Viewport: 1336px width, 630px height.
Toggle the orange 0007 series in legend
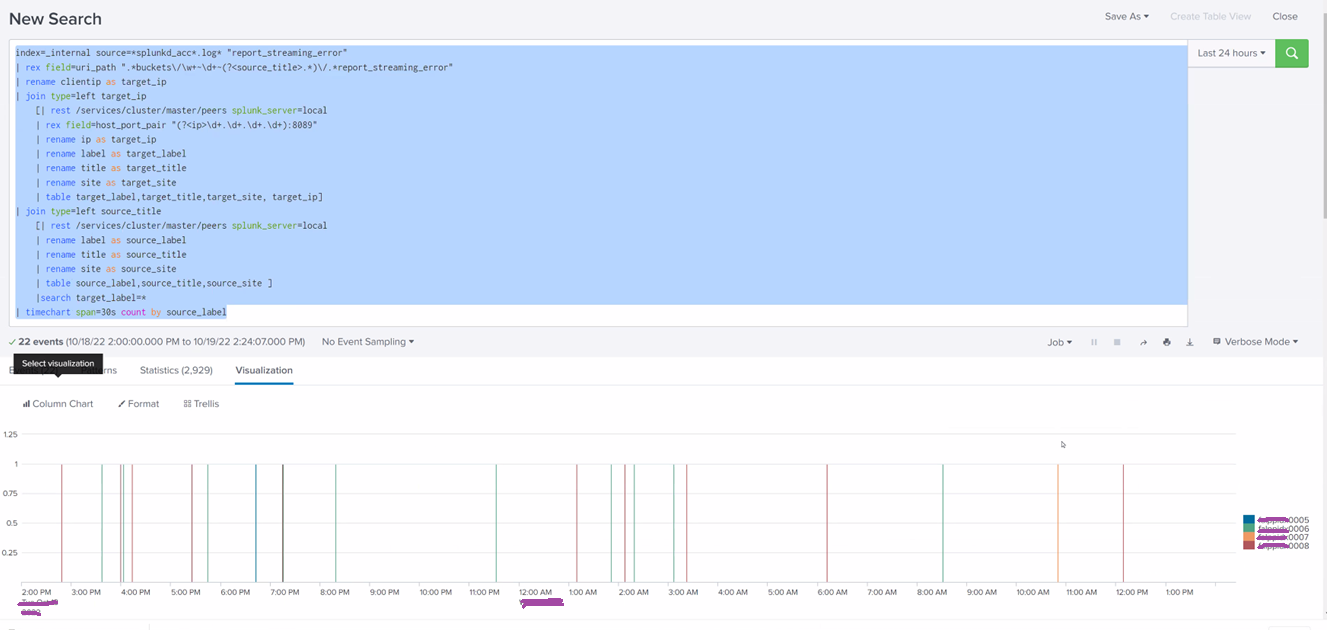point(1249,537)
